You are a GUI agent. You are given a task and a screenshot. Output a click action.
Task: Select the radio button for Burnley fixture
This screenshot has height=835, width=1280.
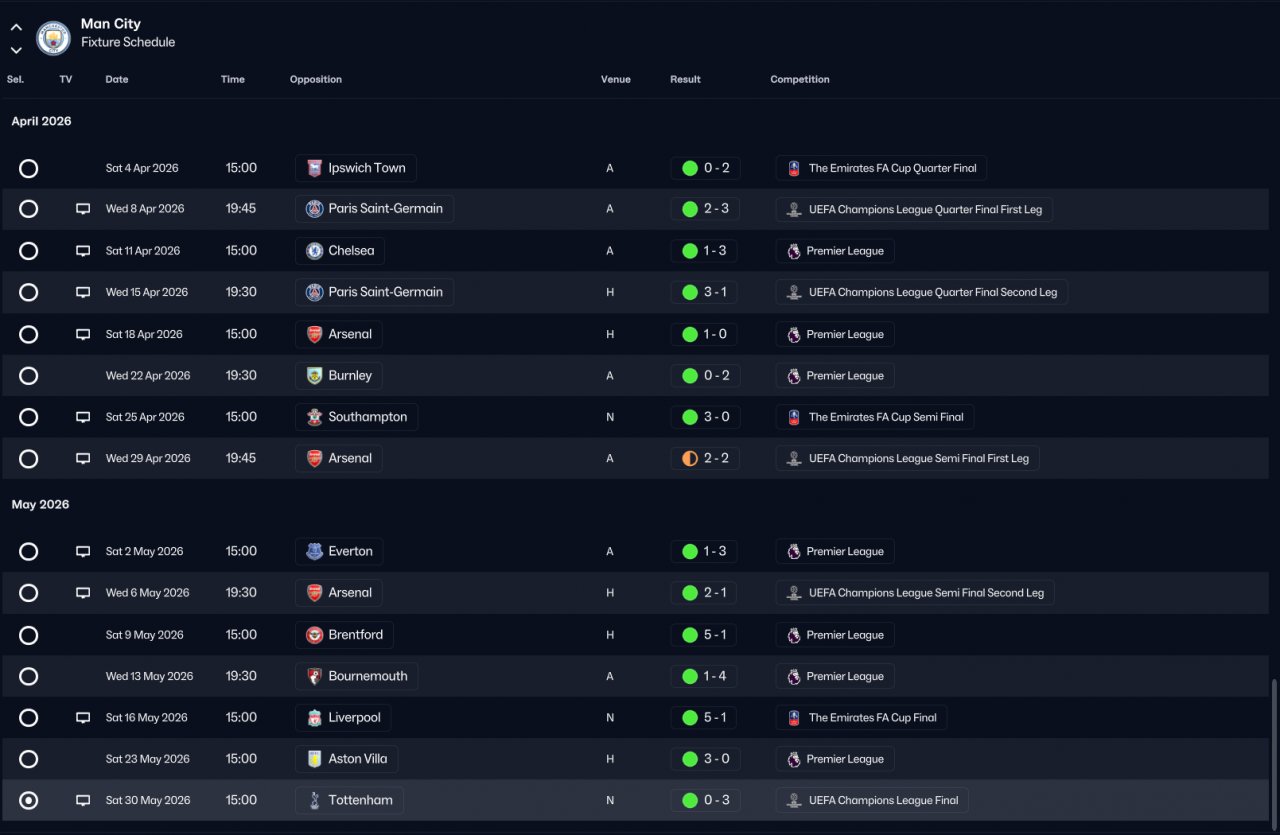coord(28,376)
